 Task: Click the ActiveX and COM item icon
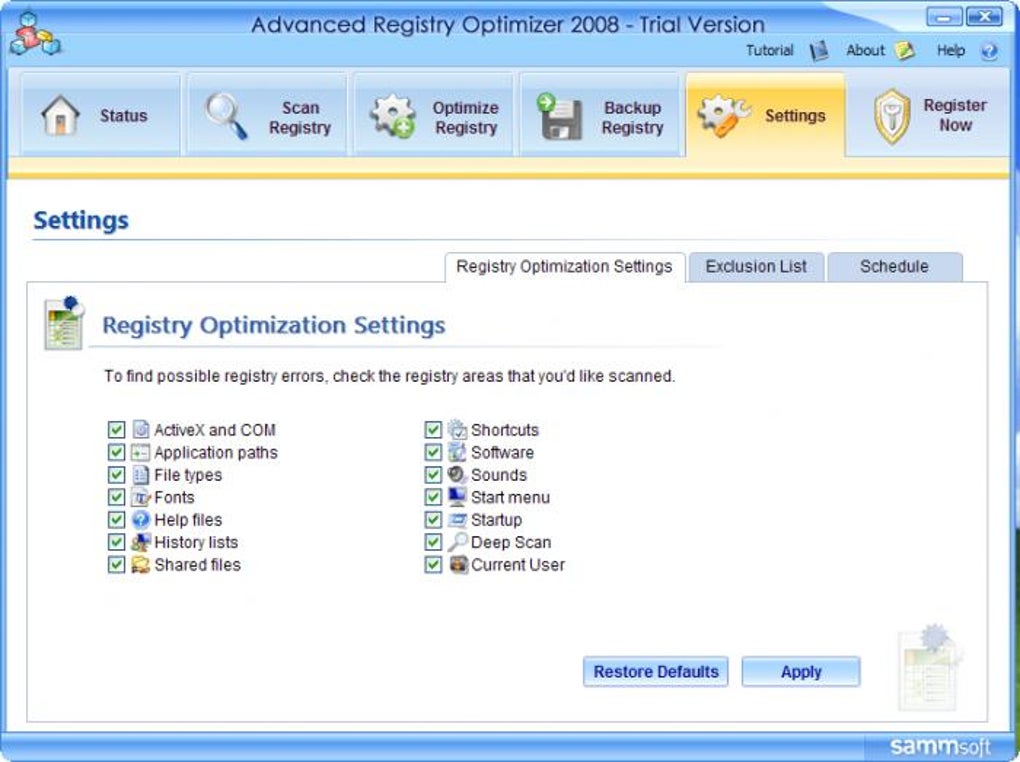(x=141, y=429)
